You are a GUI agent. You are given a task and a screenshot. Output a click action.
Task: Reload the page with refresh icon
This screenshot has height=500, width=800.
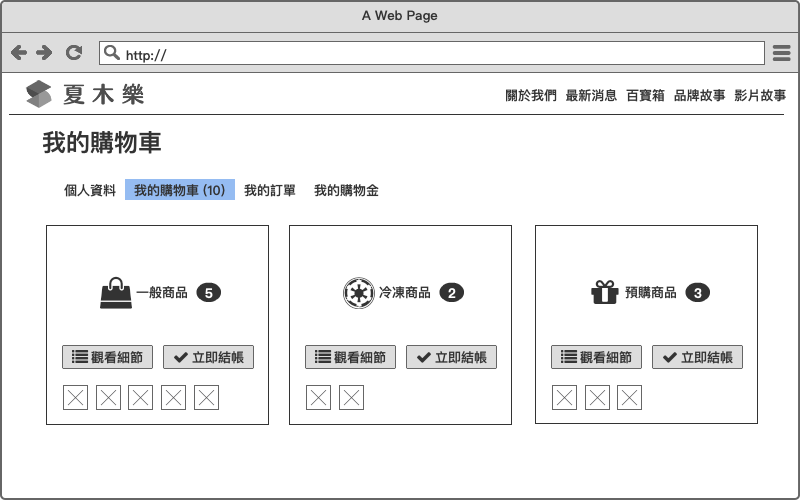(74, 53)
